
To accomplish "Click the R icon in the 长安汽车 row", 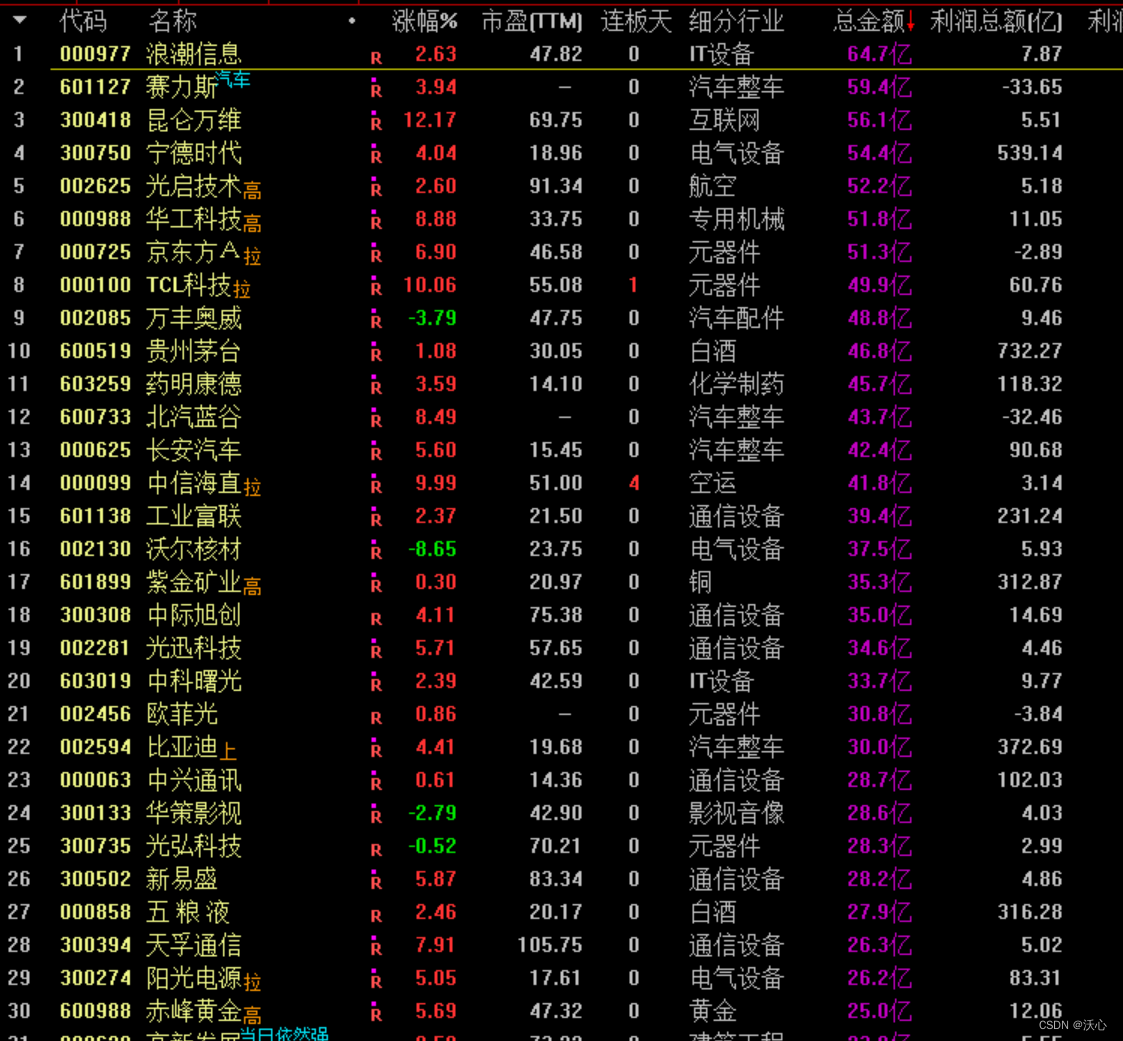I will click(376, 452).
